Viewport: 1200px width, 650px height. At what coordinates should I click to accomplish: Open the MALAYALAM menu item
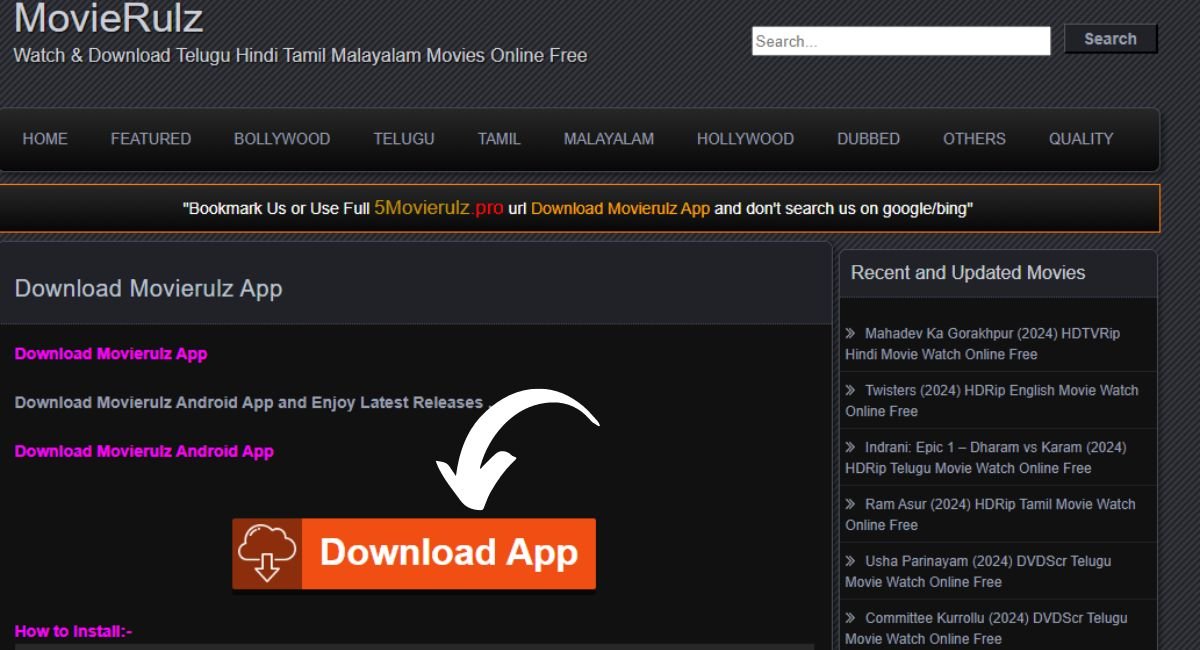[608, 139]
